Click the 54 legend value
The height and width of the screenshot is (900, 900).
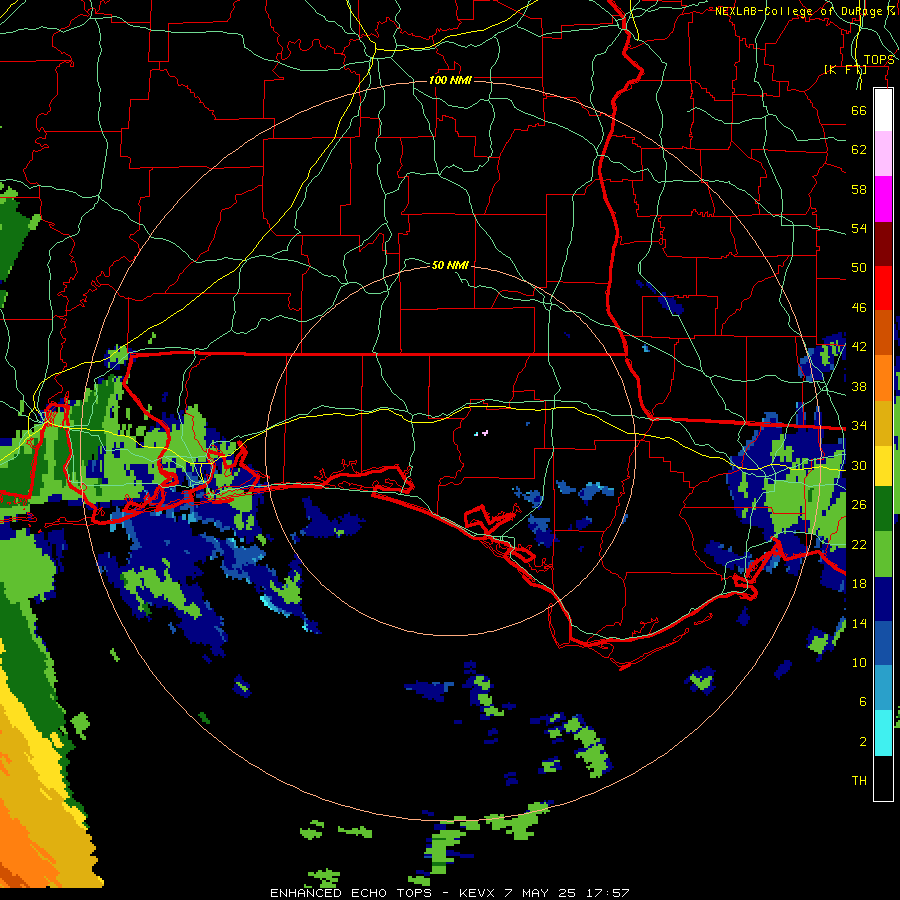click(859, 228)
